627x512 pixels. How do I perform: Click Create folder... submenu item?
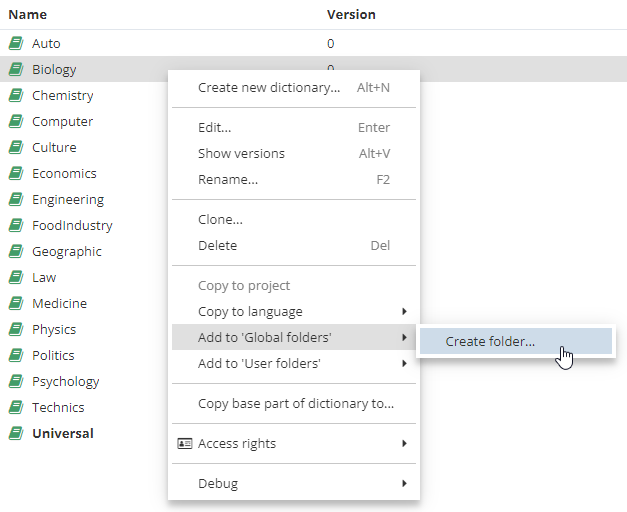490,342
